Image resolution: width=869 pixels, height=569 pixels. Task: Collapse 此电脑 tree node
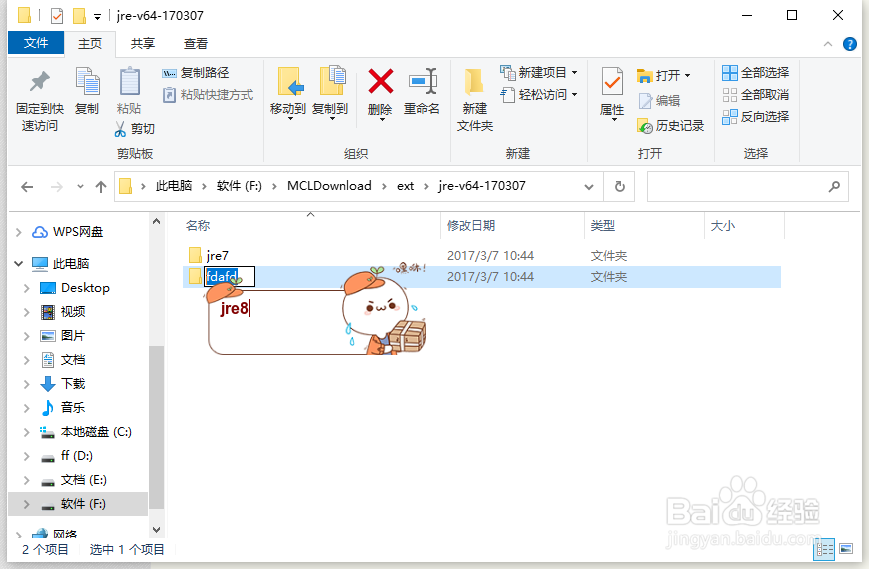coord(18,264)
